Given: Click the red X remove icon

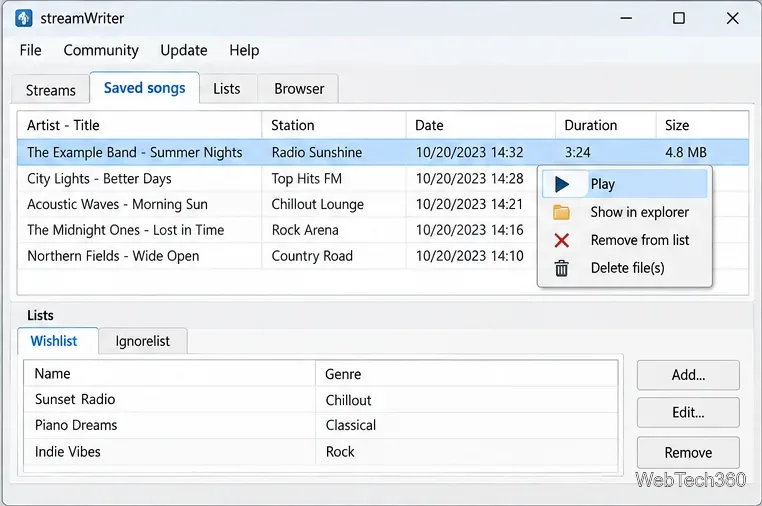Looking at the screenshot, I should tap(562, 240).
